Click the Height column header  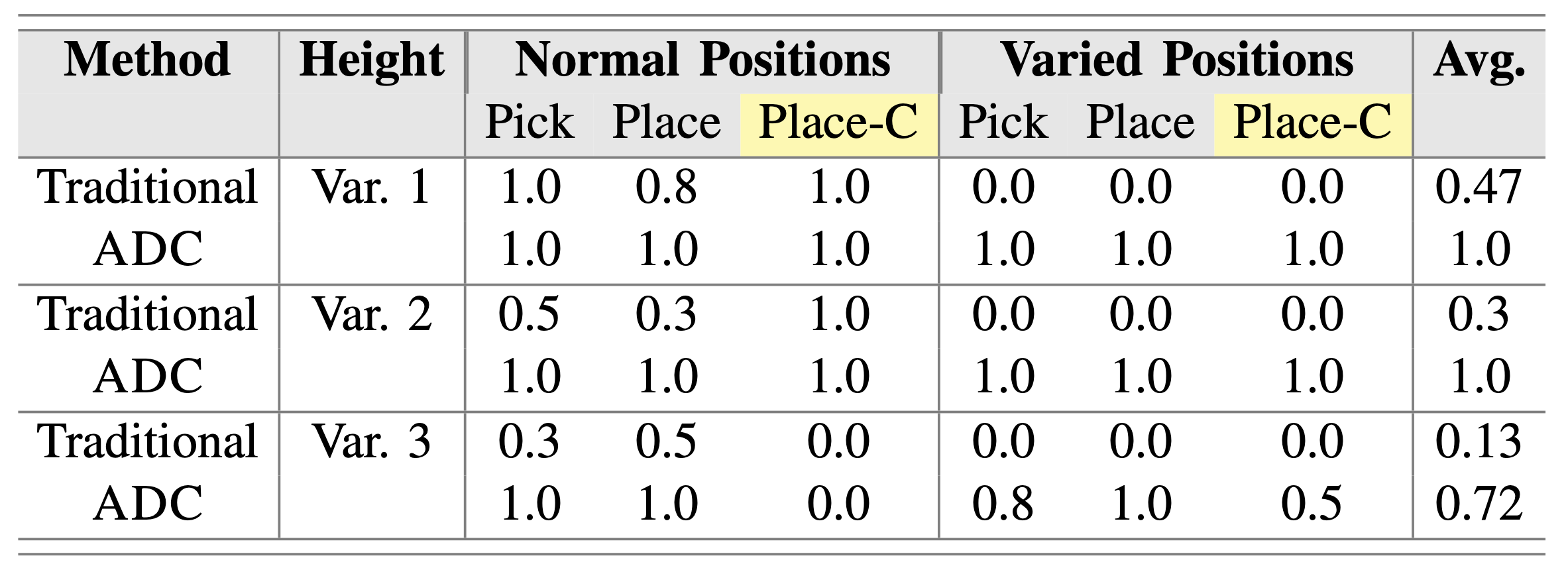(x=372, y=60)
